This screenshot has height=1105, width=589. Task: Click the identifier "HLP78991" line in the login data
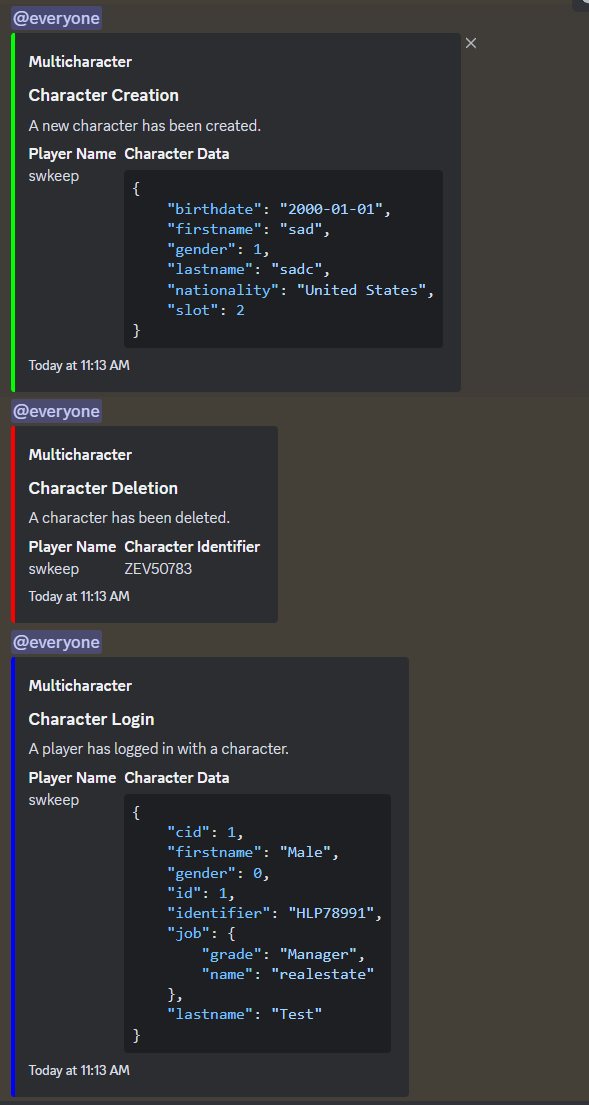click(x=275, y=914)
